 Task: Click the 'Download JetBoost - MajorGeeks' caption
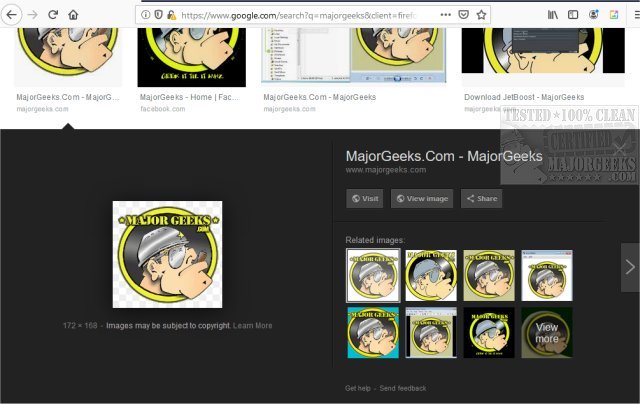click(x=524, y=97)
